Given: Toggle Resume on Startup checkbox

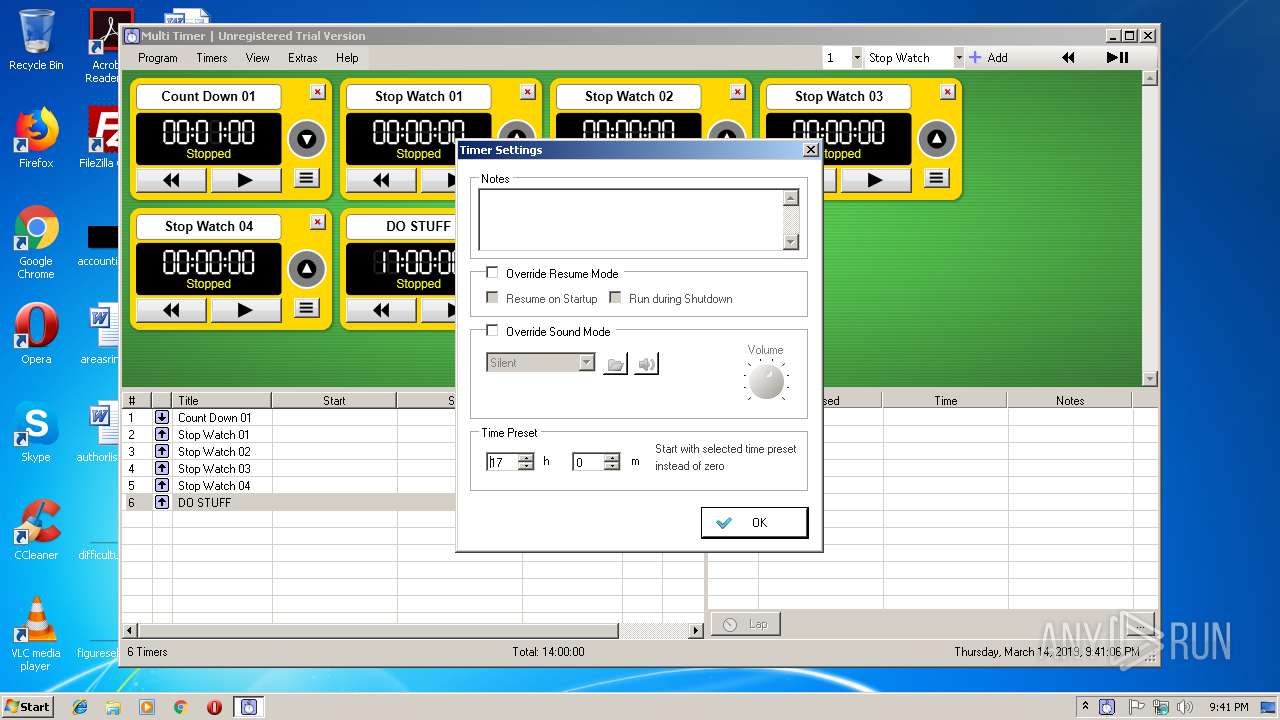Looking at the screenshot, I should (x=492, y=298).
